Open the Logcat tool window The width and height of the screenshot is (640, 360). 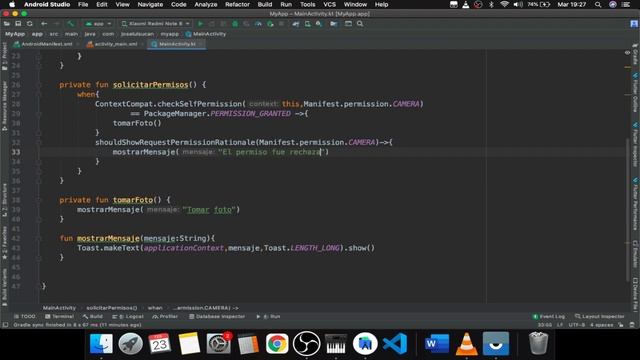click(x=128, y=316)
